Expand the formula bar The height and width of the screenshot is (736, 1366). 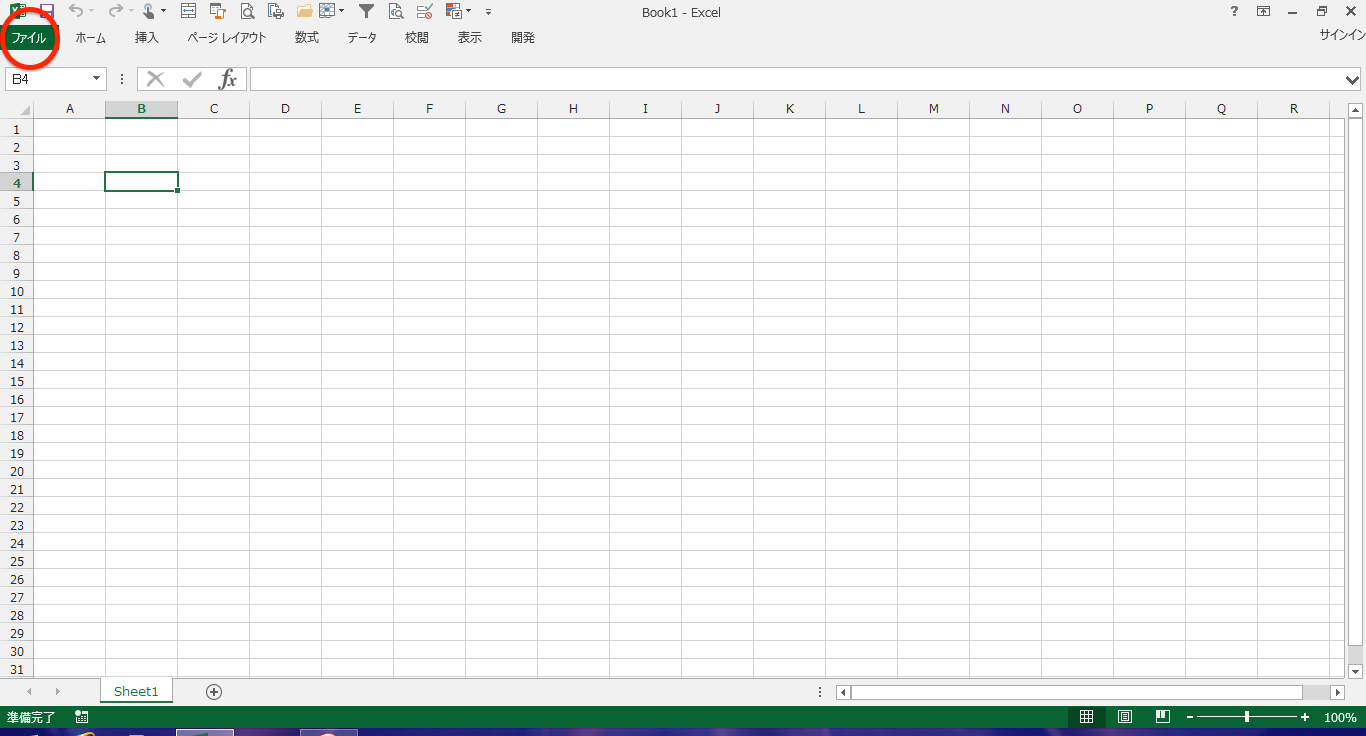coord(1353,79)
